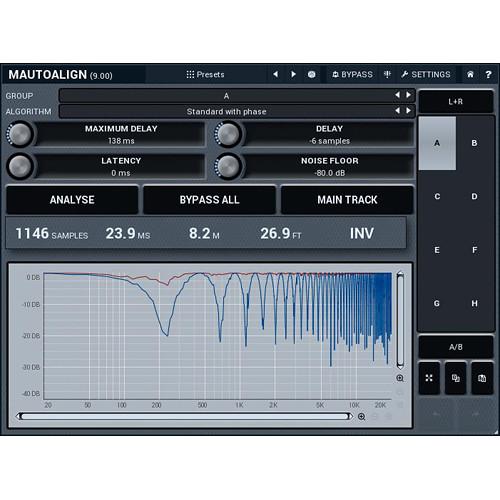Switch to previous algorithm arrow
The image size is (500, 500).
coord(397,110)
